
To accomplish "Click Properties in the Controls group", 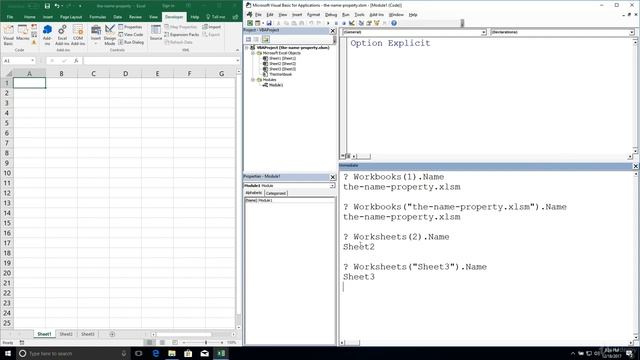I will click(x=130, y=27).
